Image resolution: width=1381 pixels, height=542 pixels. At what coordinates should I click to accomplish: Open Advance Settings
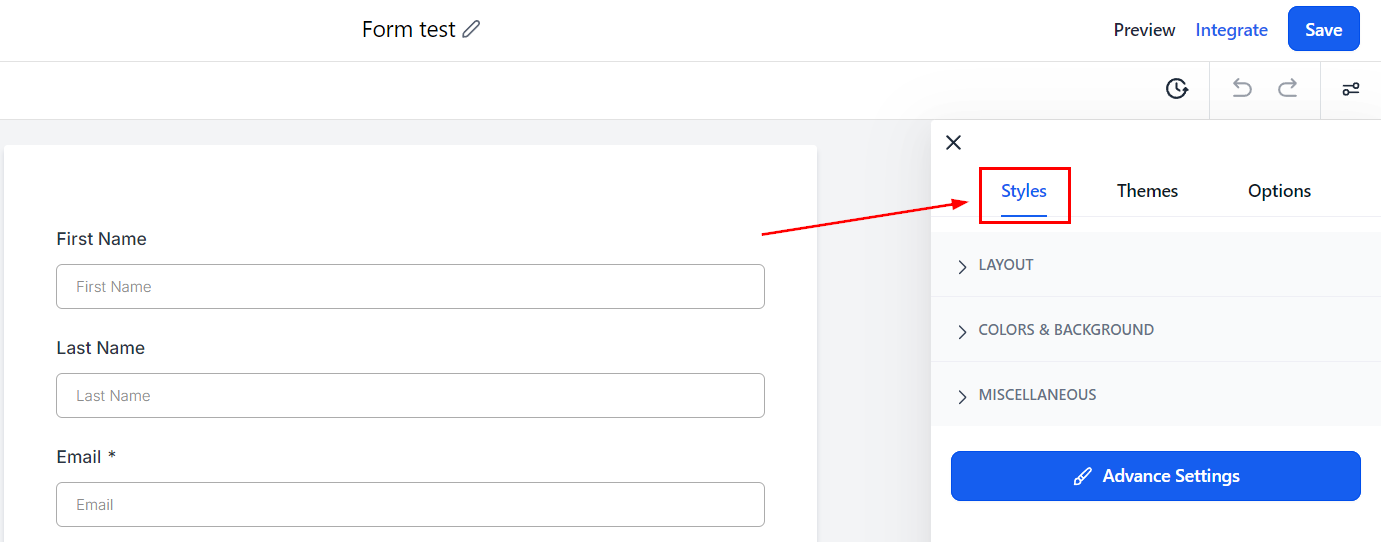pyautogui.click(x=1155, y=476)
